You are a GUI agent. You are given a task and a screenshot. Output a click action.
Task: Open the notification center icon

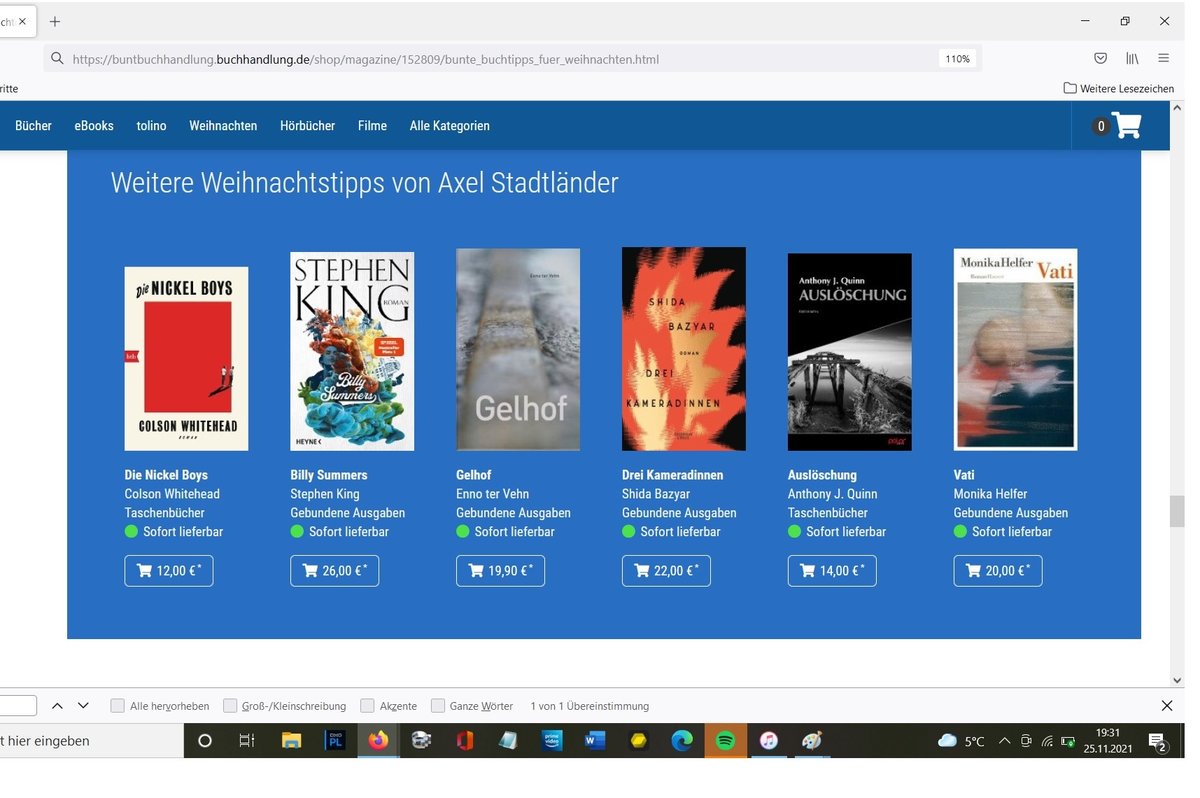pos(1158,741)
